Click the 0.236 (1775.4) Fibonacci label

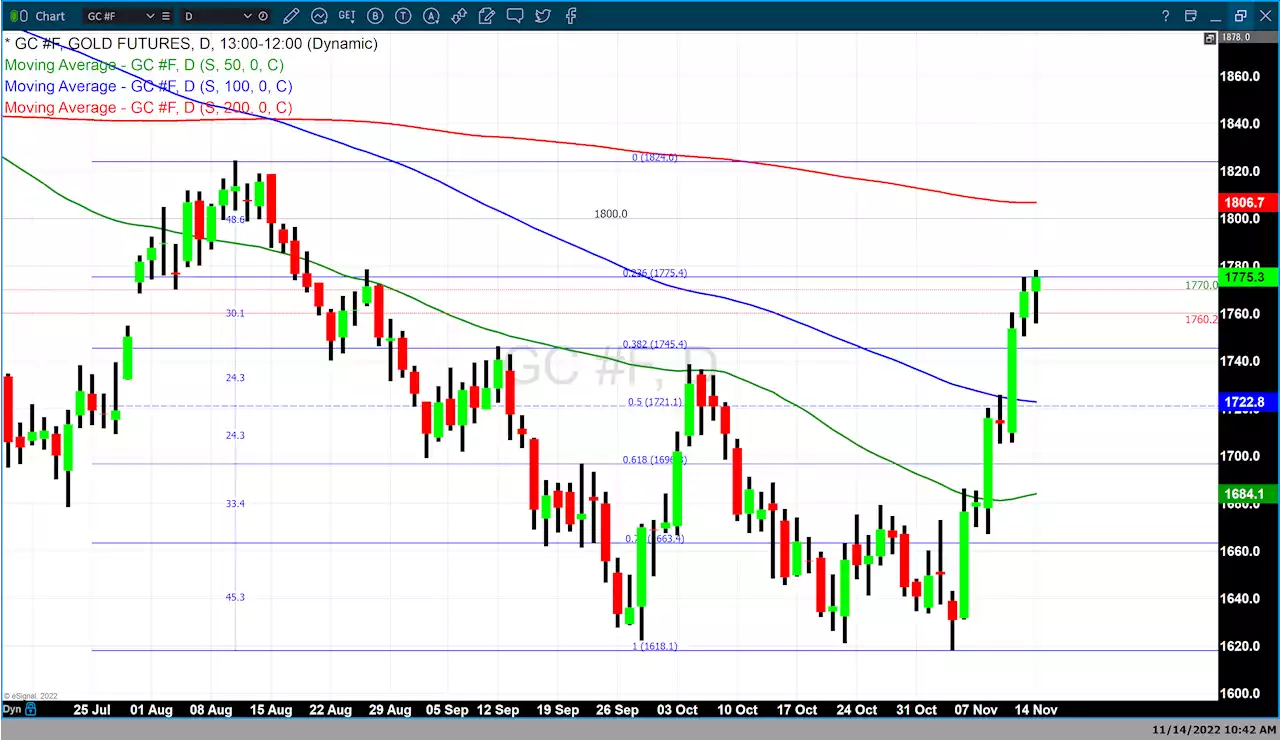coord(655,273)
